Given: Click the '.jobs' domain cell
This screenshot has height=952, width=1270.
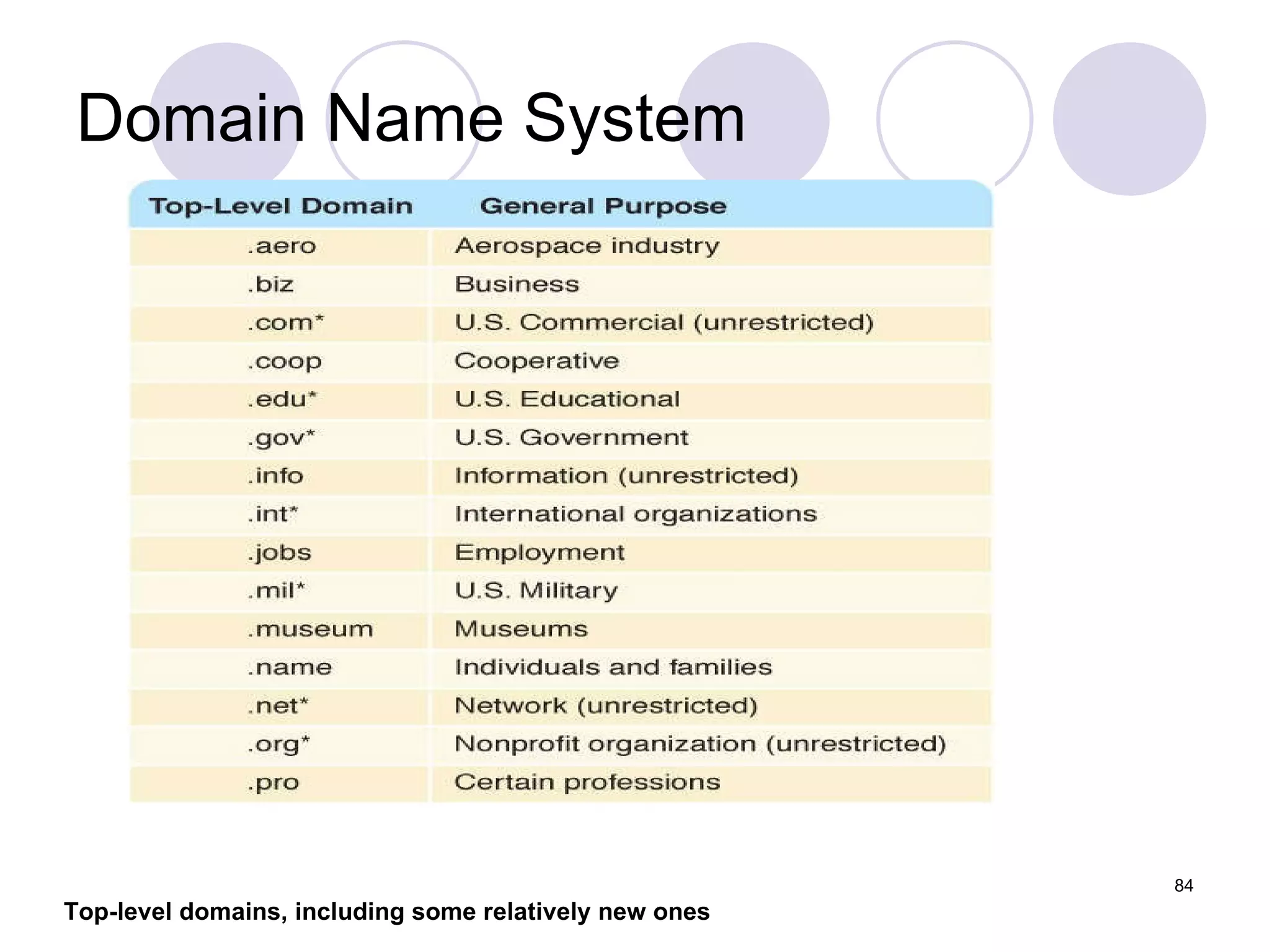Looking at the screenshot, I should tap(279, 553).
